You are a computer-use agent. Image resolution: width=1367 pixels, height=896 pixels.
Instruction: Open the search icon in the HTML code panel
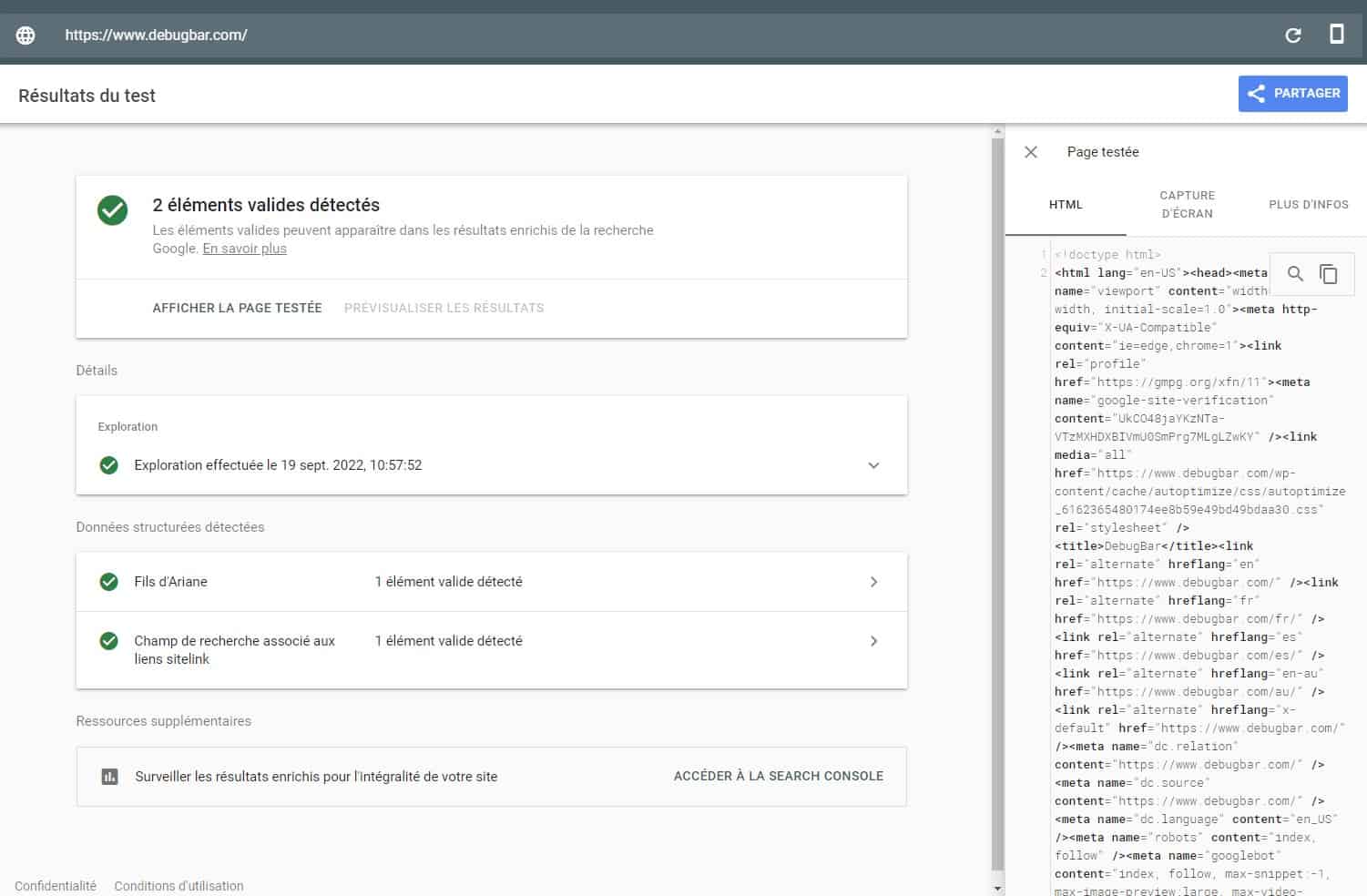coord(1294,273)
